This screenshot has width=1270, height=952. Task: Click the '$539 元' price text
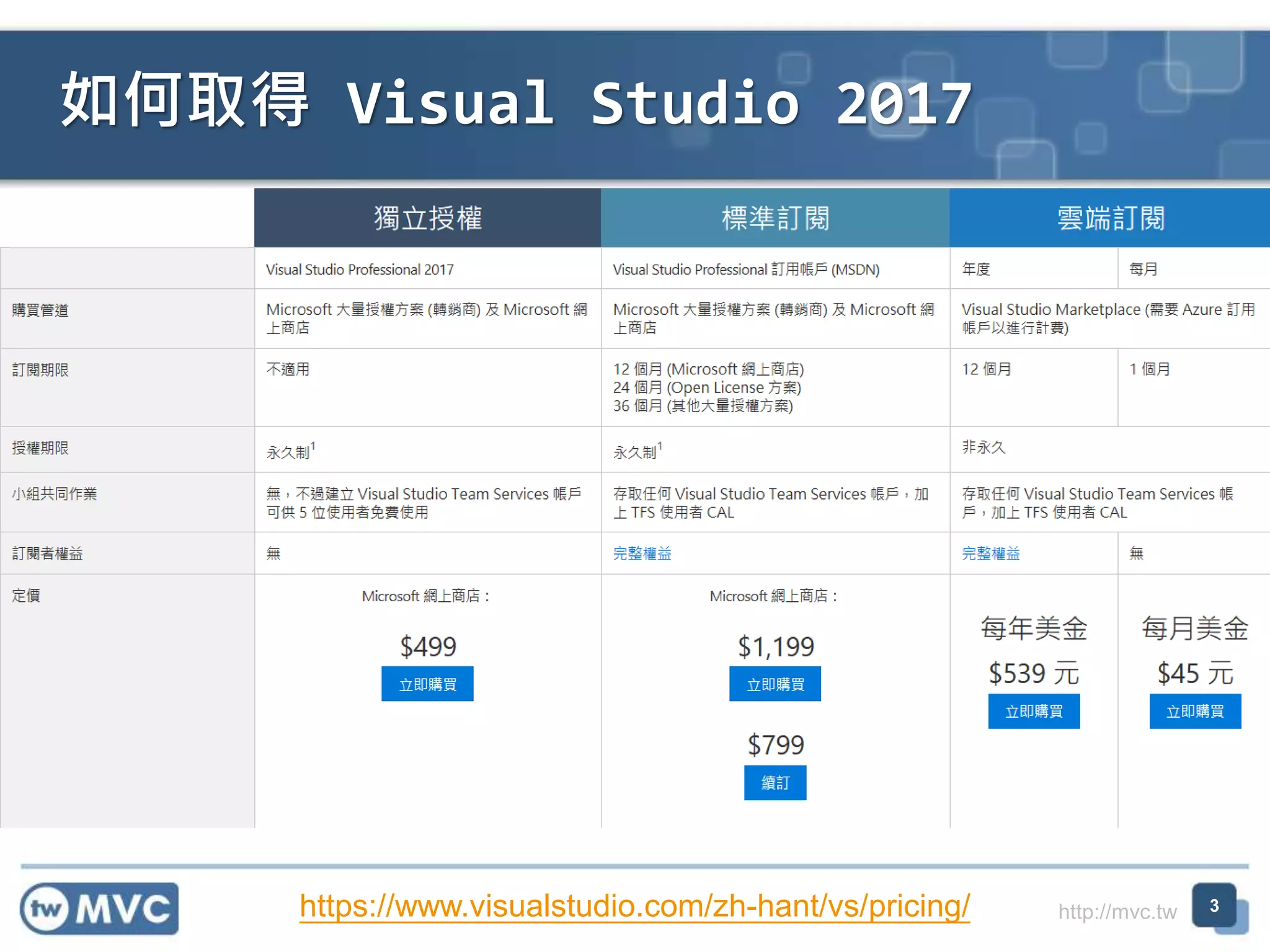[1034, 673]
